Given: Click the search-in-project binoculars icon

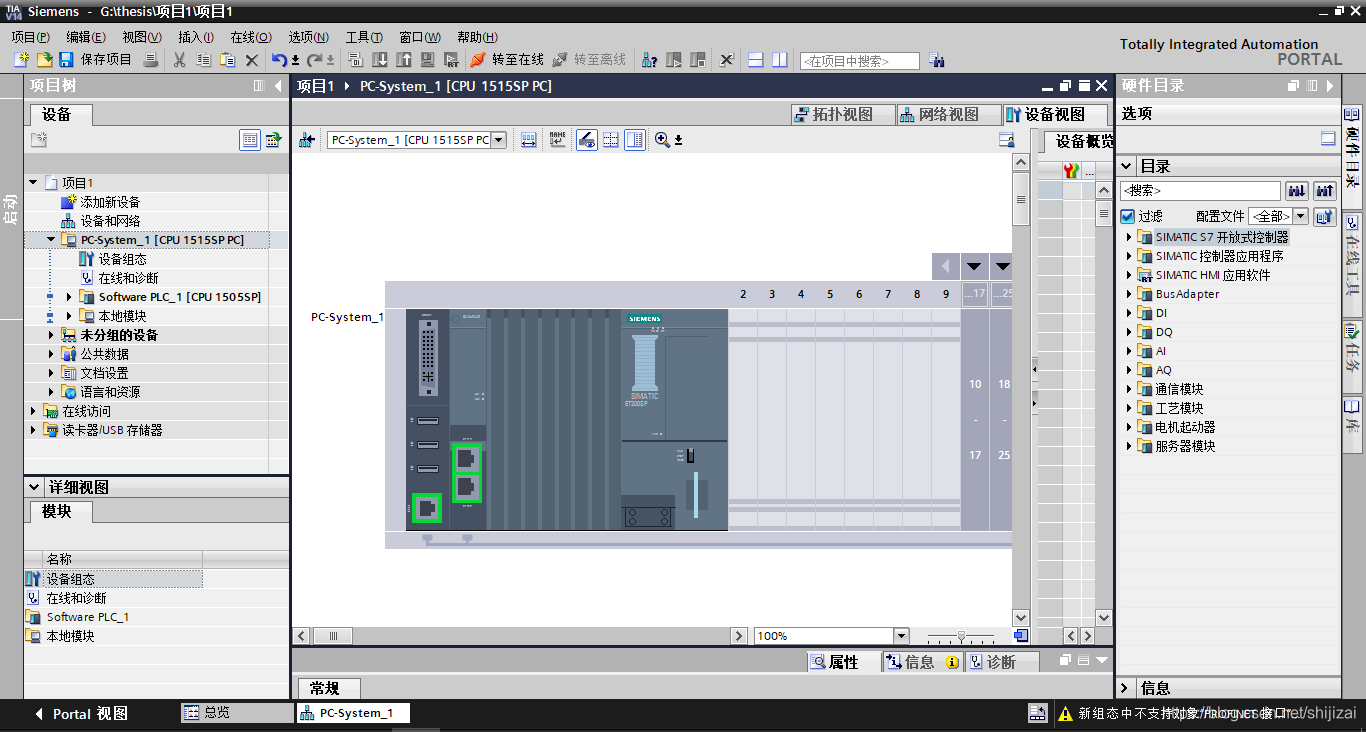Looking at the screenshot, I should click(936, 60).
